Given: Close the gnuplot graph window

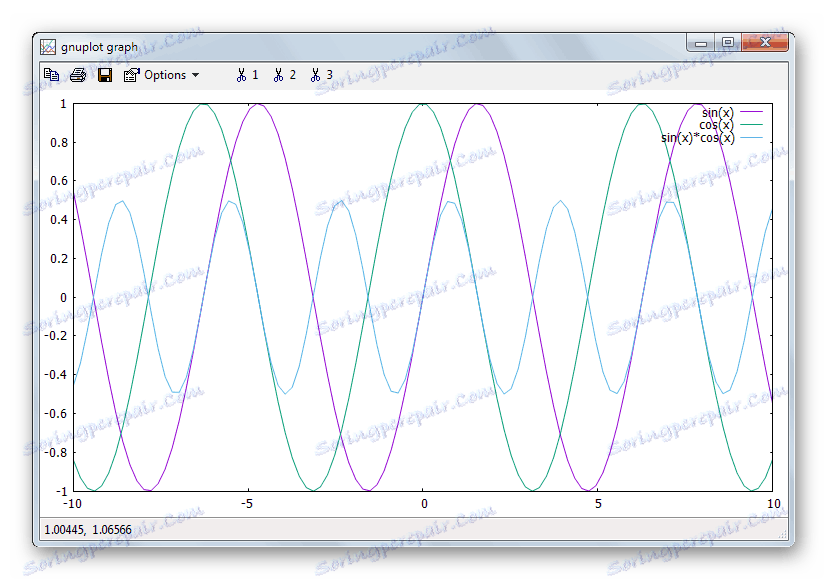Looking at the screenshot, I should (765, 42).
